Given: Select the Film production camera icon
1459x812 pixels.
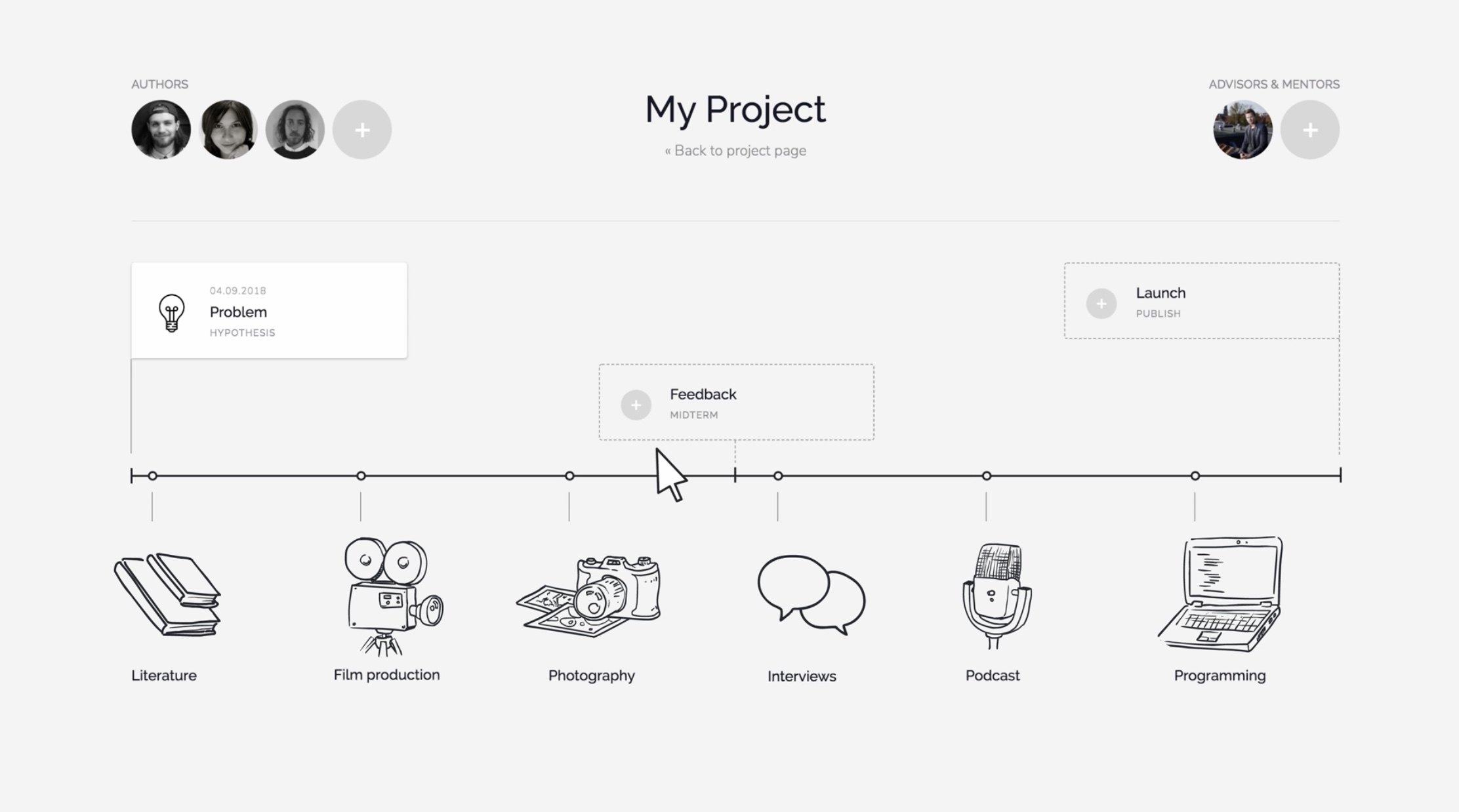Looking at the screenshot, I should [x=394, y=596].
